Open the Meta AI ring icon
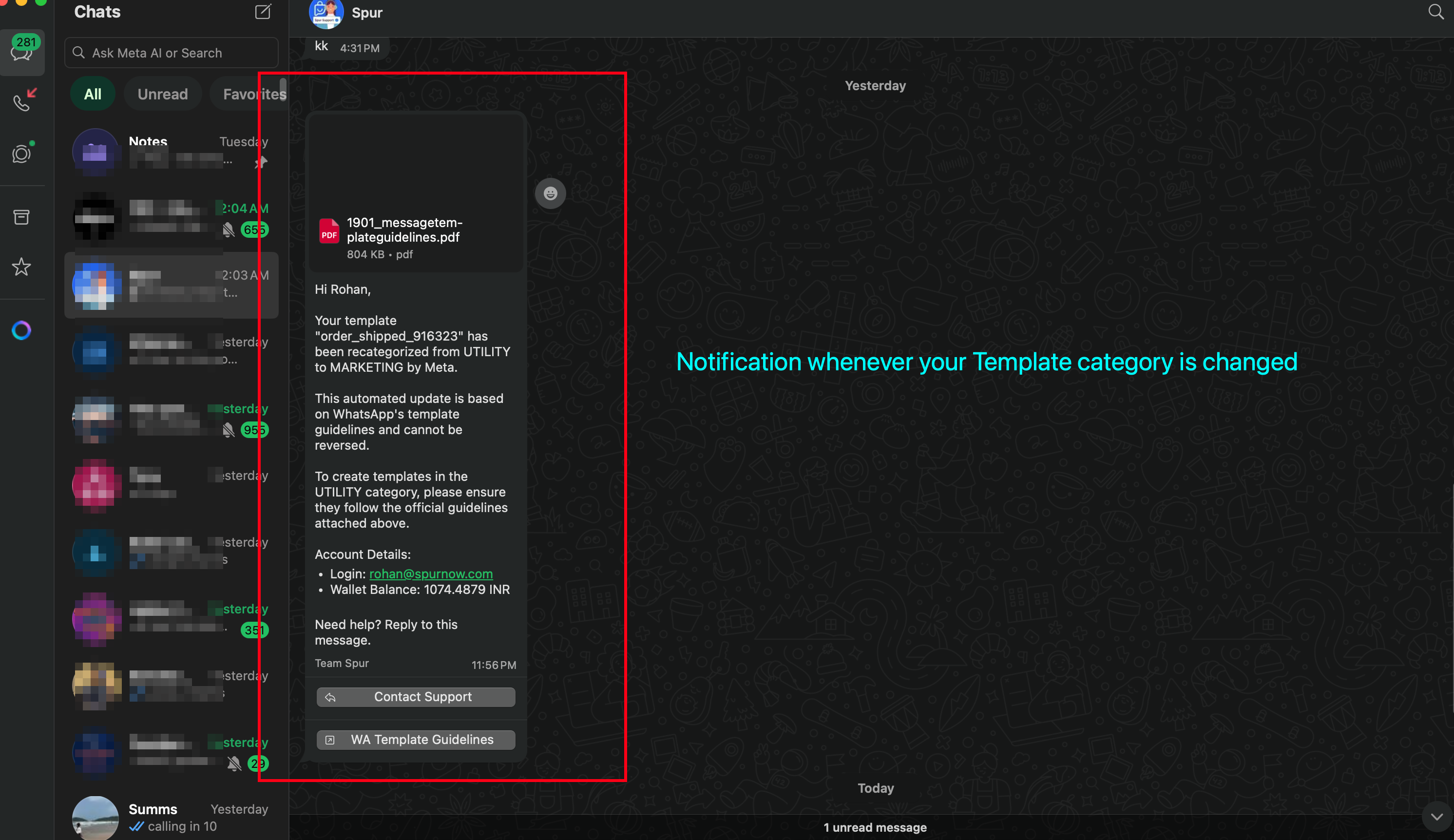The width and height of the screenshot is (1454, 840). 21,330
